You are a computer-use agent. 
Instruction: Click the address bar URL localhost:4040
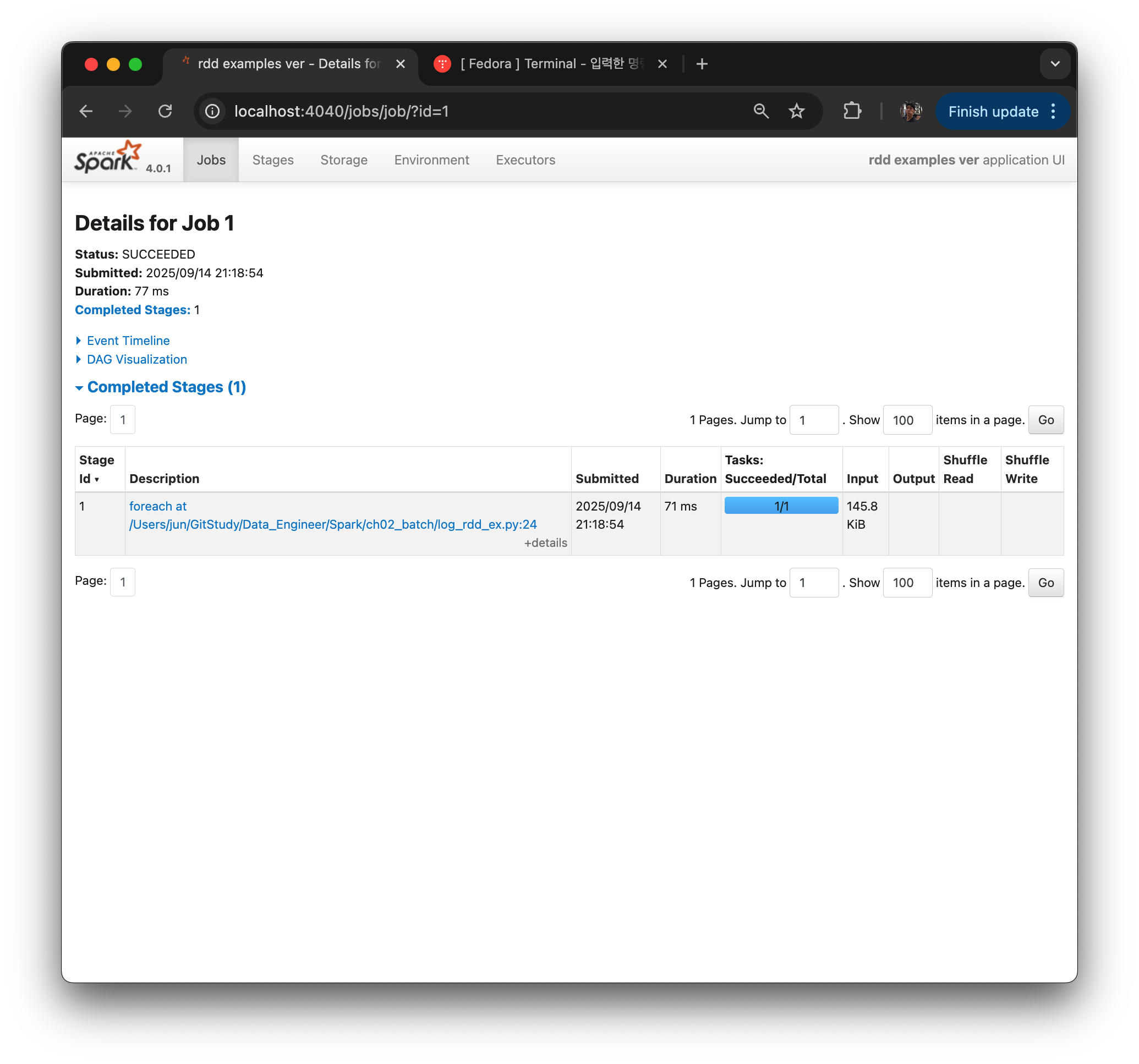(342, 111)
